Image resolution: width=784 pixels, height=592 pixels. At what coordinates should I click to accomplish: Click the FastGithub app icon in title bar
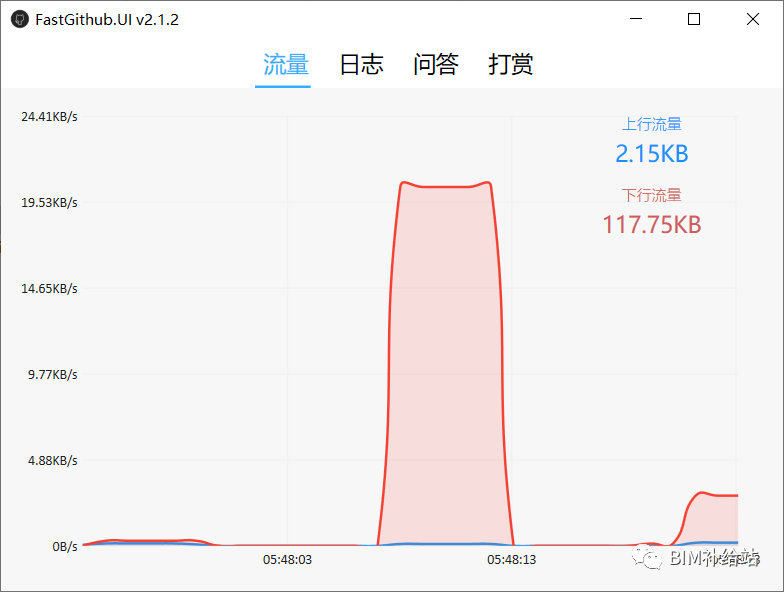point(20,20)
